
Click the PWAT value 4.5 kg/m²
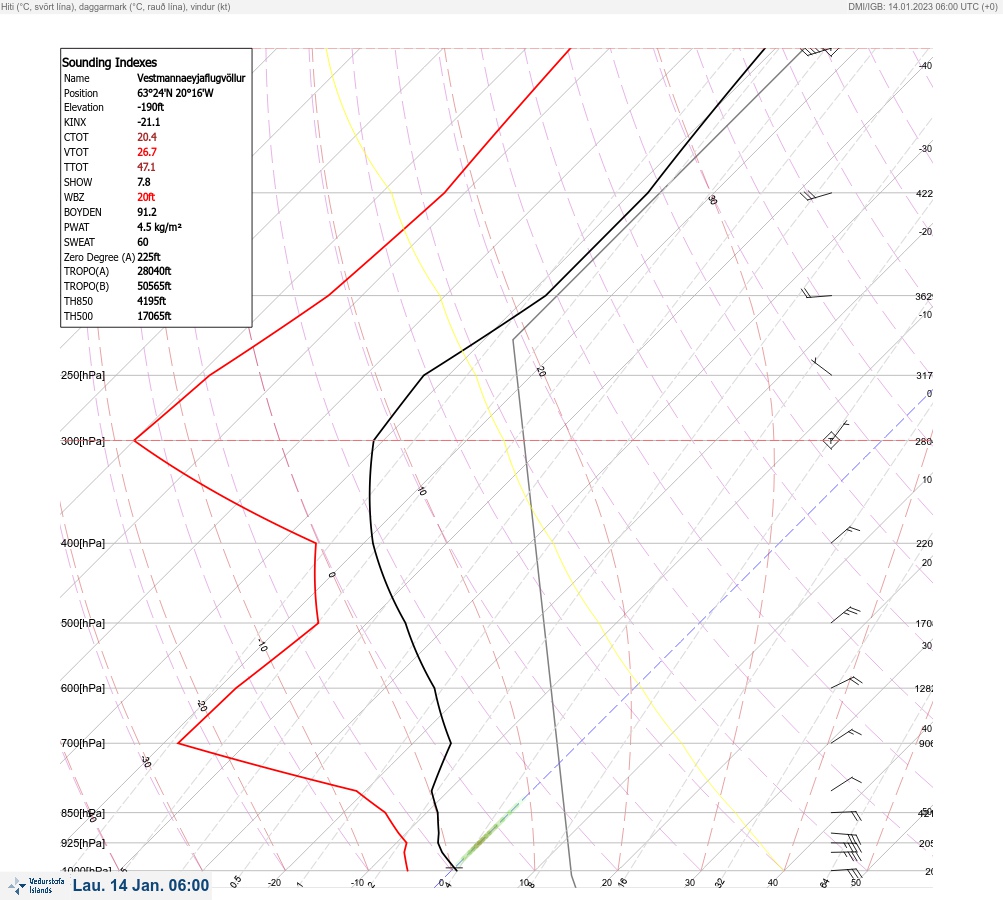coord(159,227)
